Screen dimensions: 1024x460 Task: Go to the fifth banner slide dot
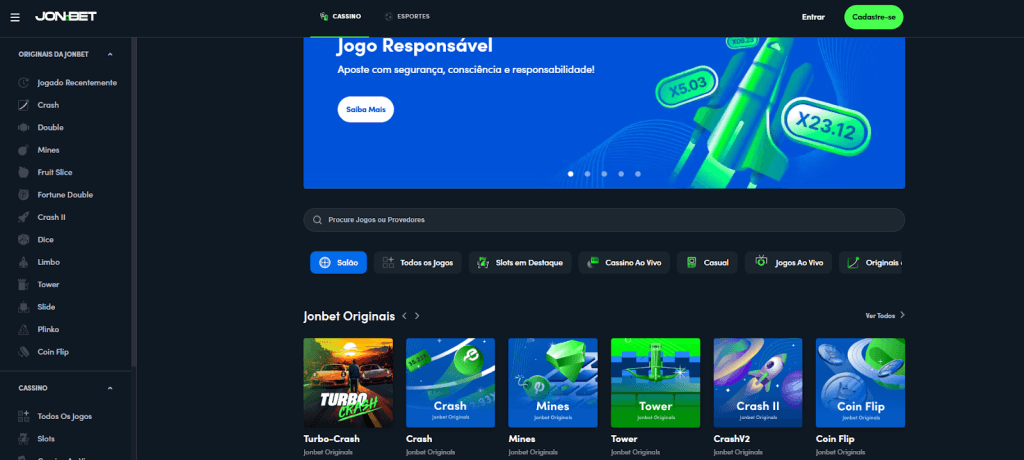click(638, 174)
